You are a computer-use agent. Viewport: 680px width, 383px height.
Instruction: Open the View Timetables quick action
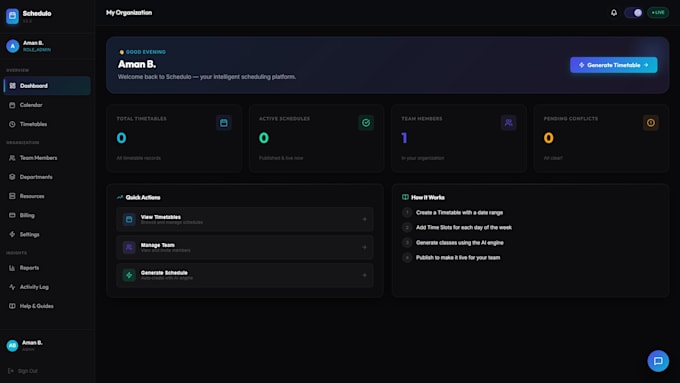[x=245, y=219]
